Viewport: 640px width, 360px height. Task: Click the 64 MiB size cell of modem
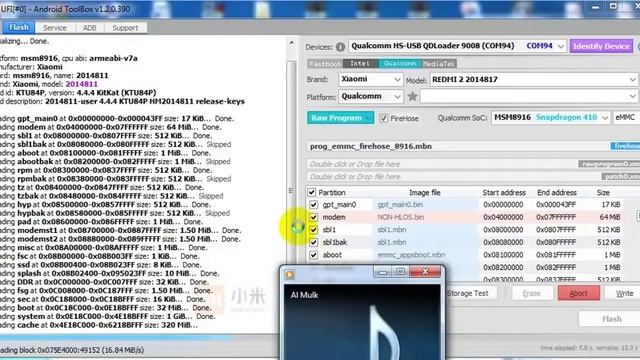610,217
